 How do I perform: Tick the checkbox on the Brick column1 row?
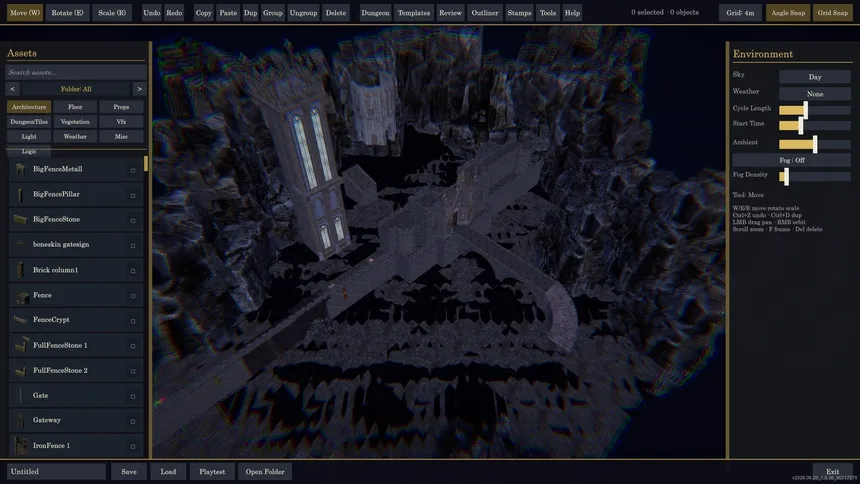133,271
